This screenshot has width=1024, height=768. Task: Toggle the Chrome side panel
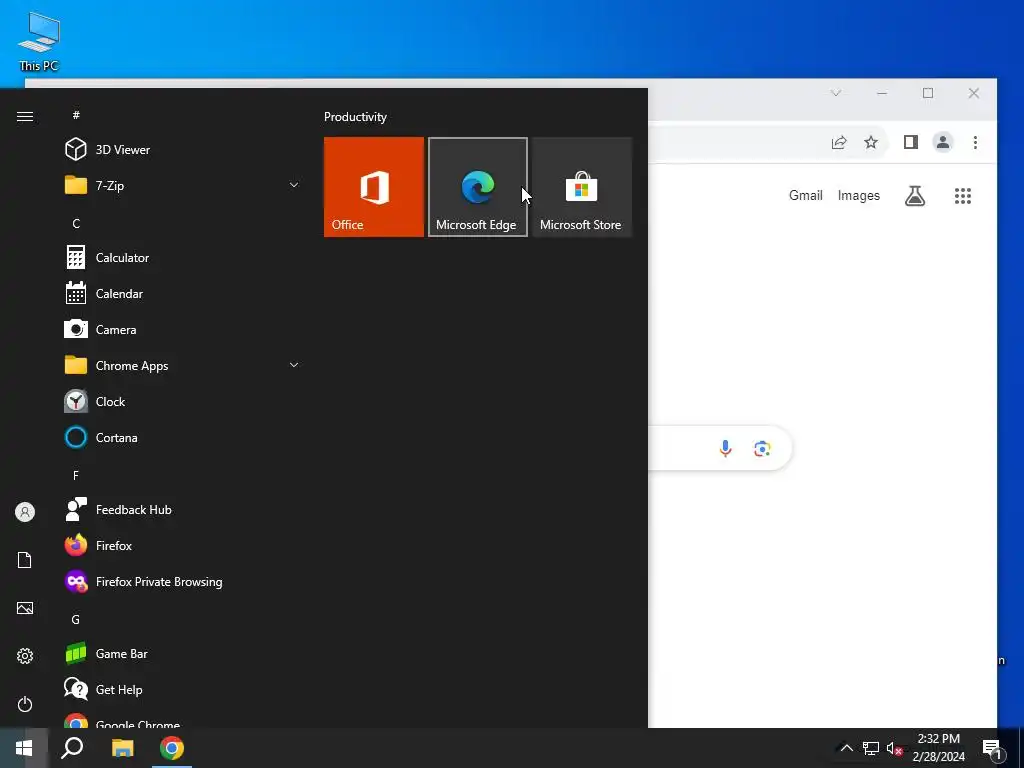coord(910,142)
